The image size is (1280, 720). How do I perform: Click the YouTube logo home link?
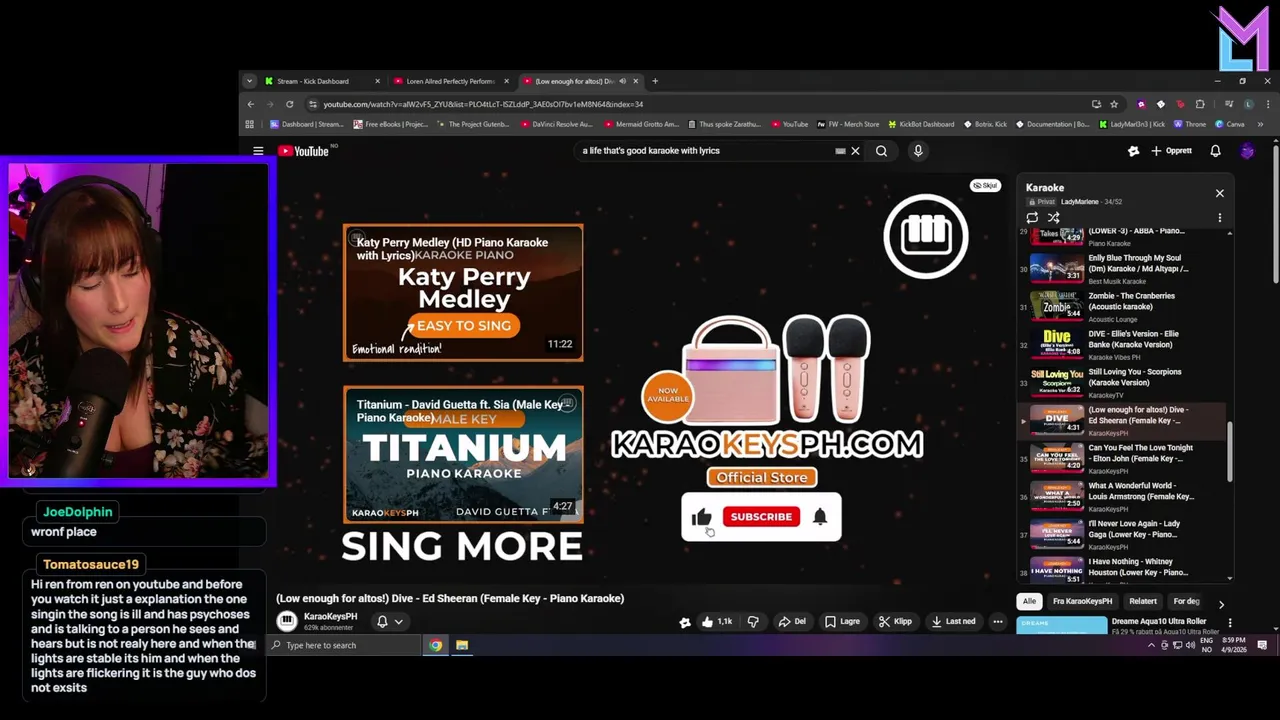click(304, 151)
